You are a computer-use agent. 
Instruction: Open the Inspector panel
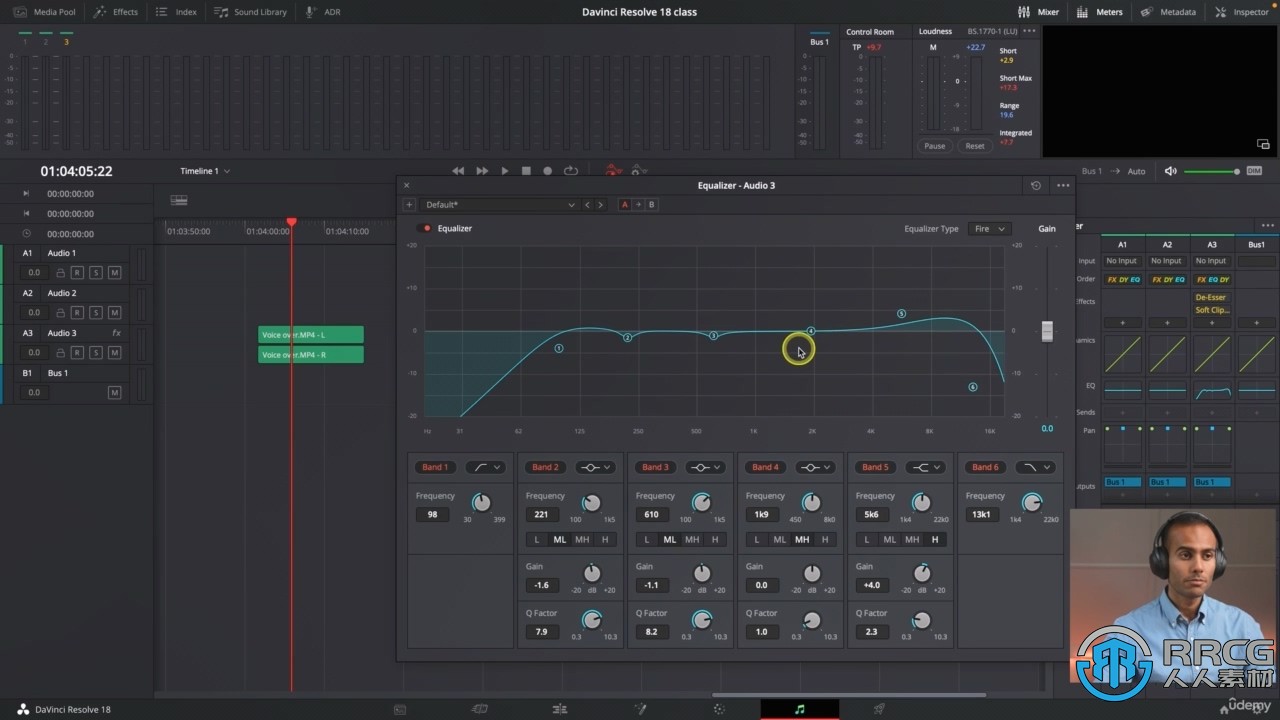tap(1241, 12)
